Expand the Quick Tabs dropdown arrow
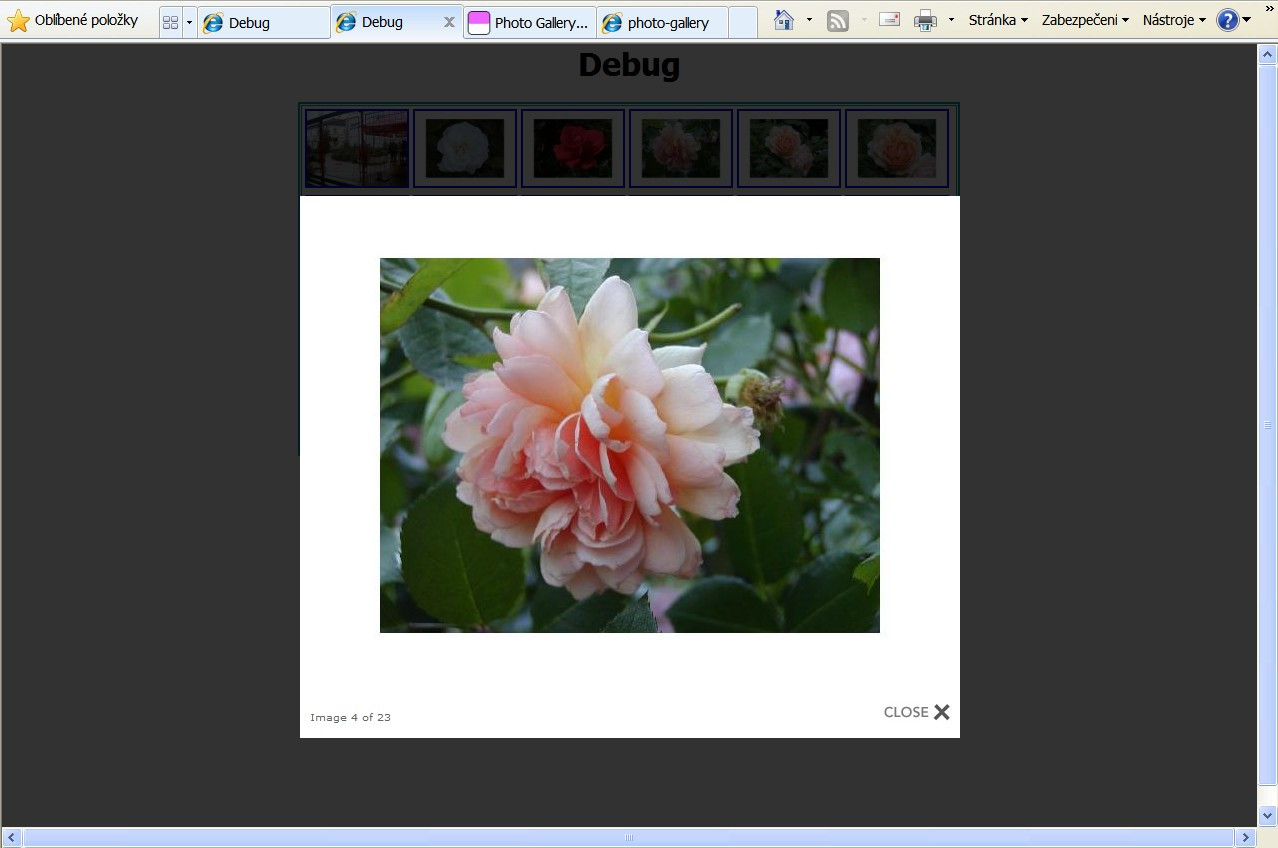Screen dimensions: 1278x848 point(189,22)
